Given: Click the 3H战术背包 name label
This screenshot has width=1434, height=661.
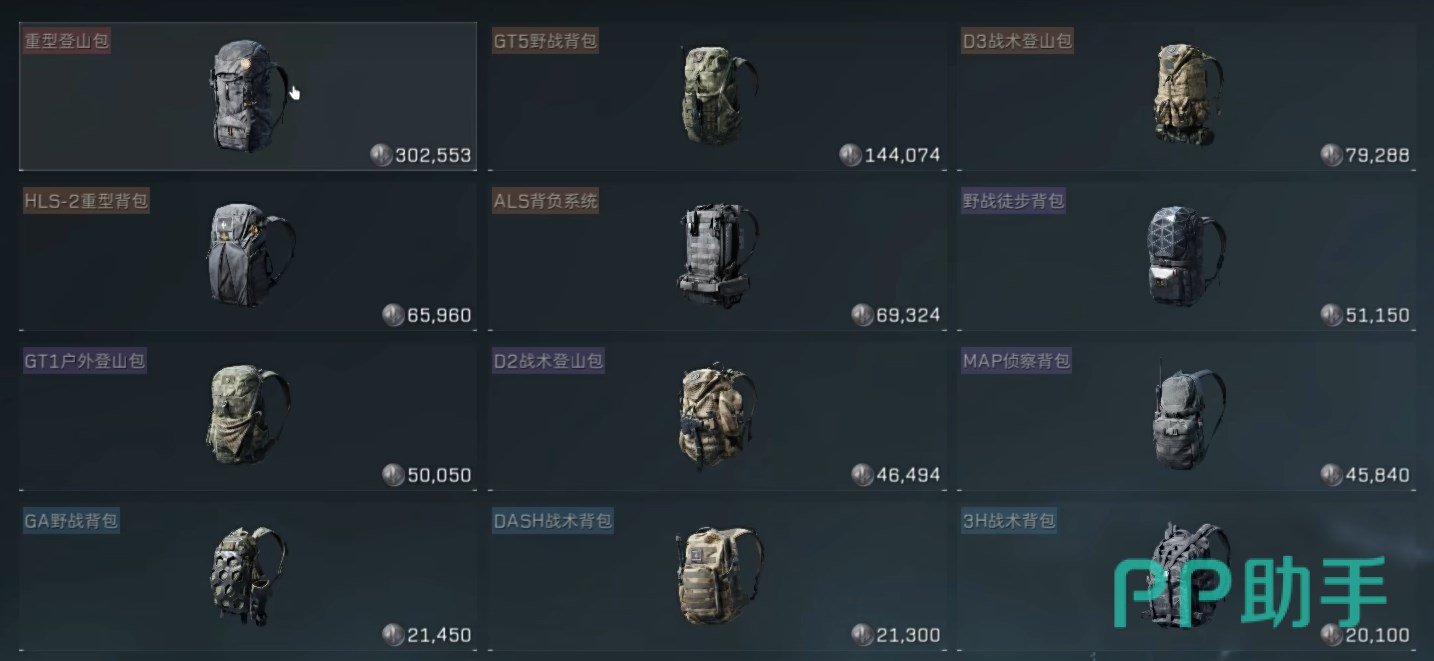Looking at the screenshot, I should [1008, 521].
